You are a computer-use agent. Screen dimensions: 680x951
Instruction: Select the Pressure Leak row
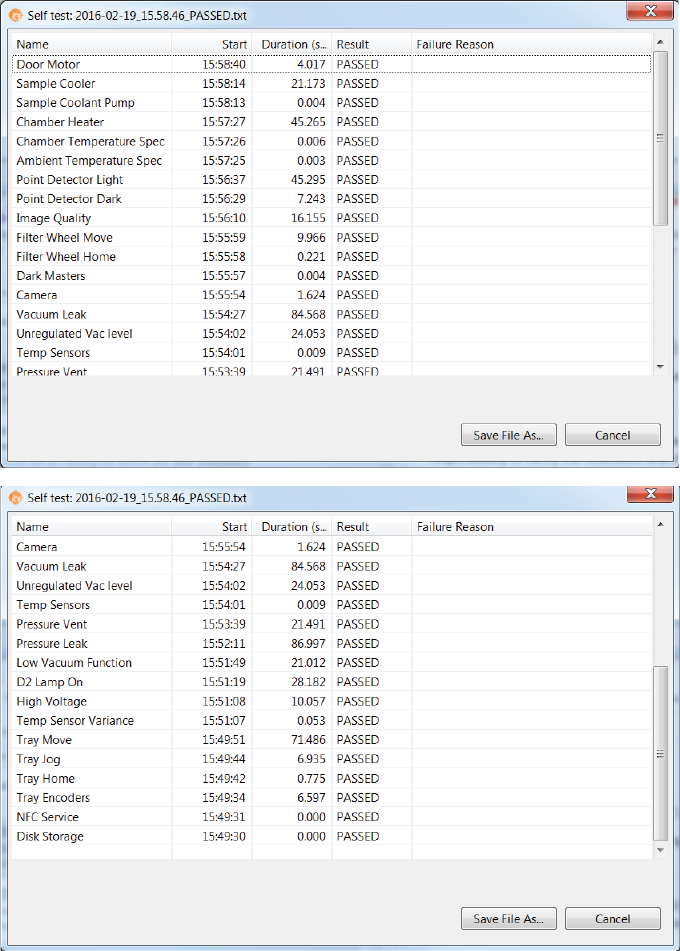331,644
